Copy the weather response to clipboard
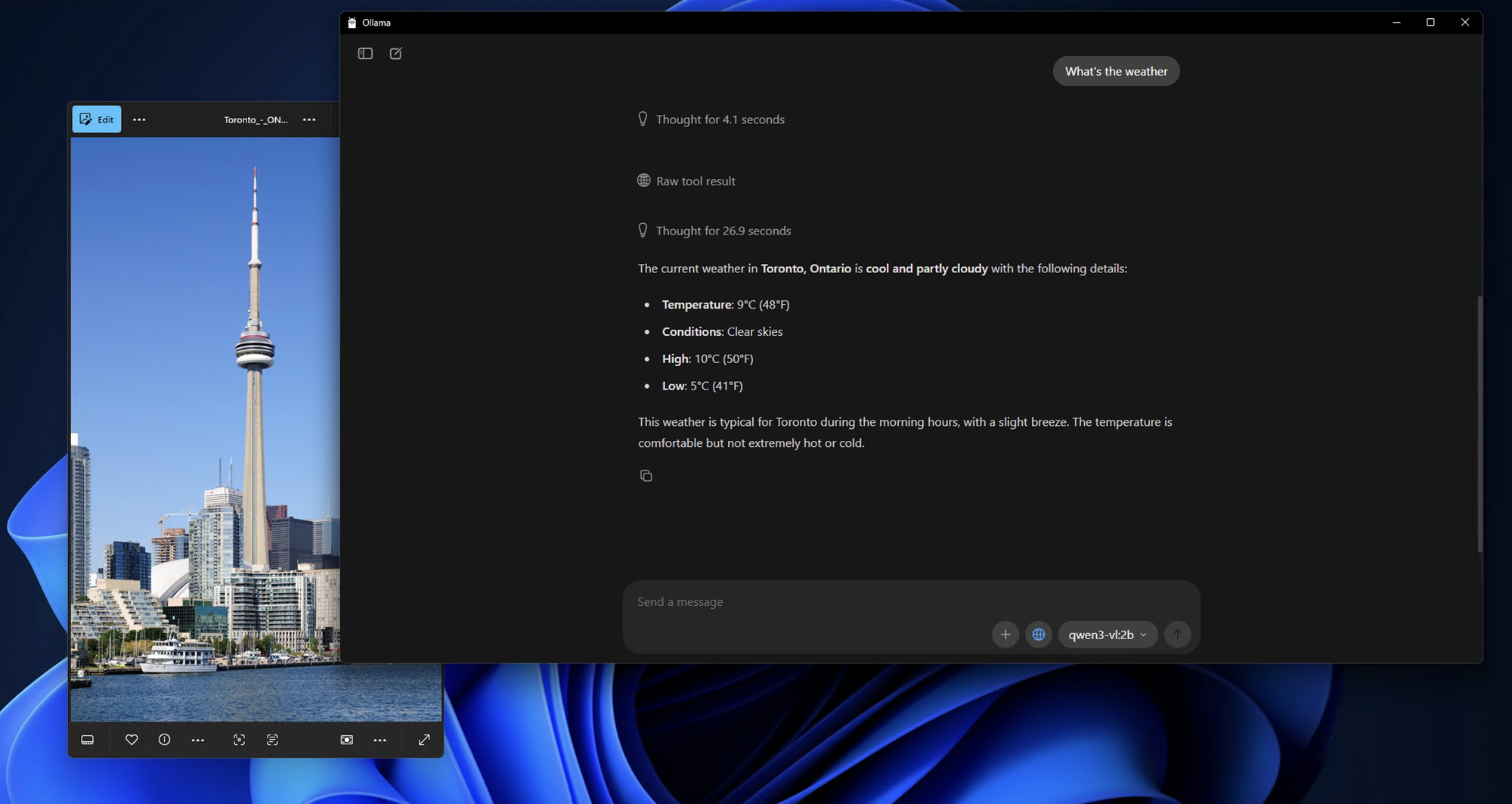1512x804 pixels. tap(646, 476)
